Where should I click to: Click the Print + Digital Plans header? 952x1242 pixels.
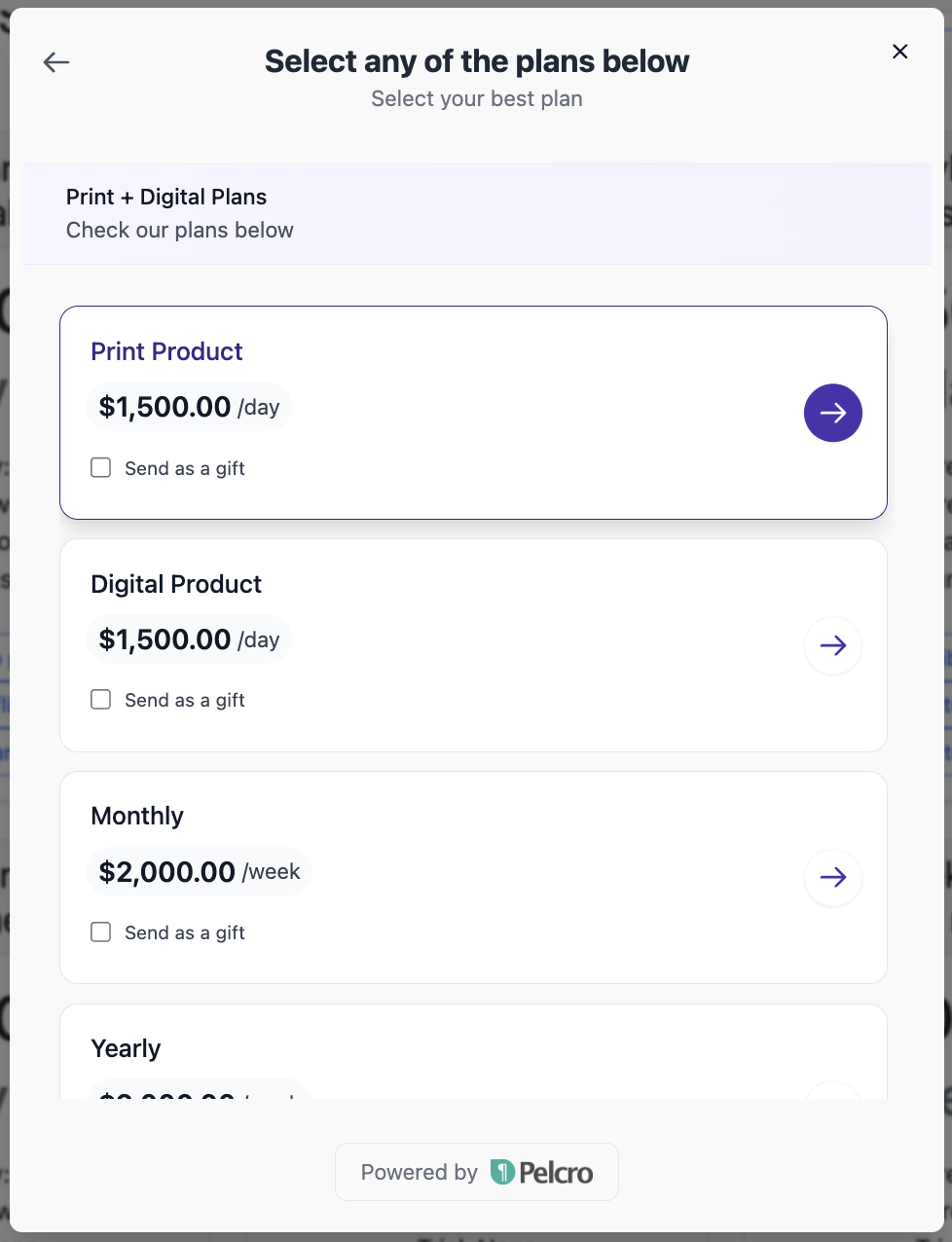click(166, 197)
